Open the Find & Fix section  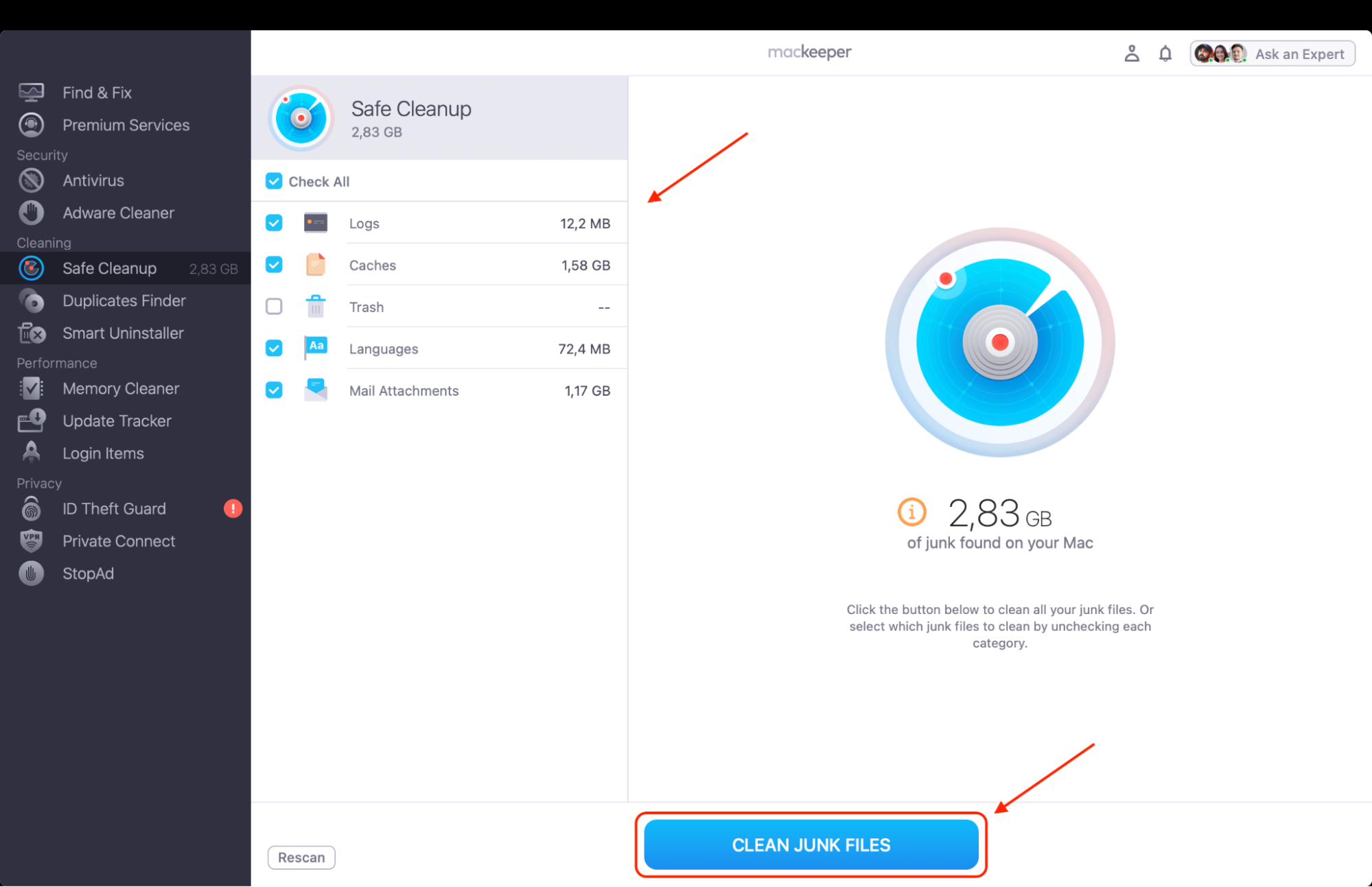[97, 92]
